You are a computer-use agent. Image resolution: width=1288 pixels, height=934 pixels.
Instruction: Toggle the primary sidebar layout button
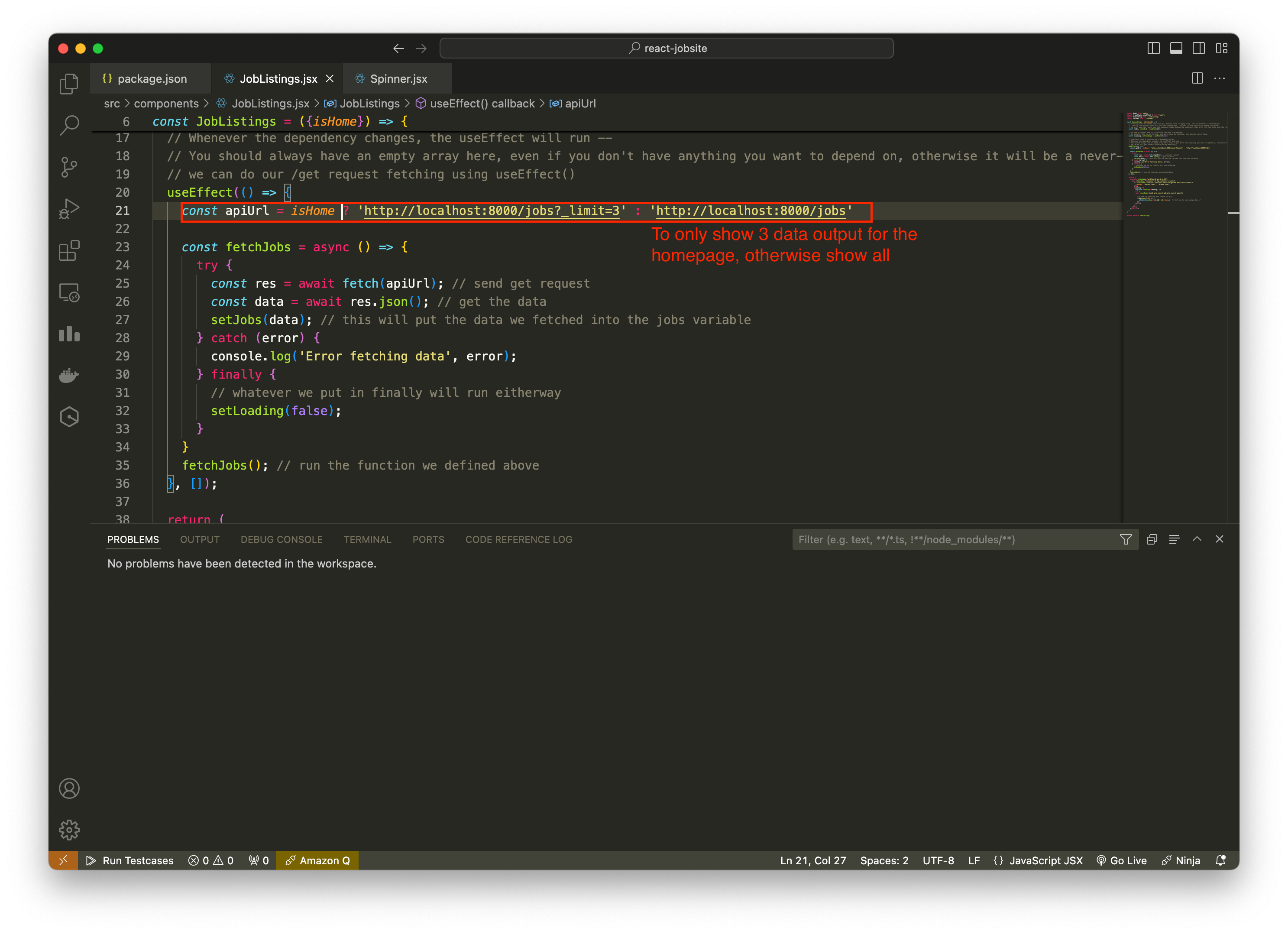click(1153, 48)
